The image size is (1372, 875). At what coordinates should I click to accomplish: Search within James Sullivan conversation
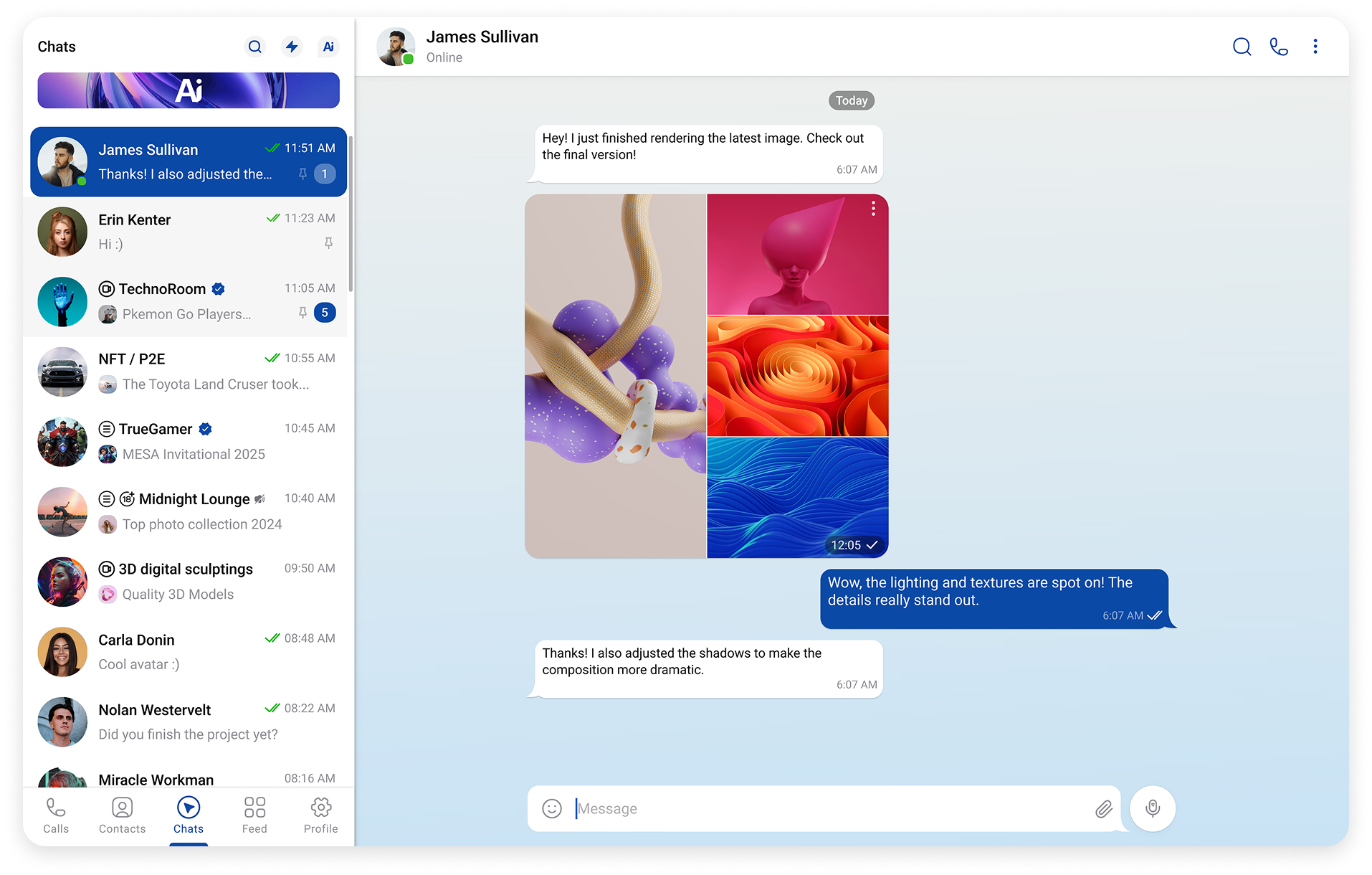tap(1242, 47)
